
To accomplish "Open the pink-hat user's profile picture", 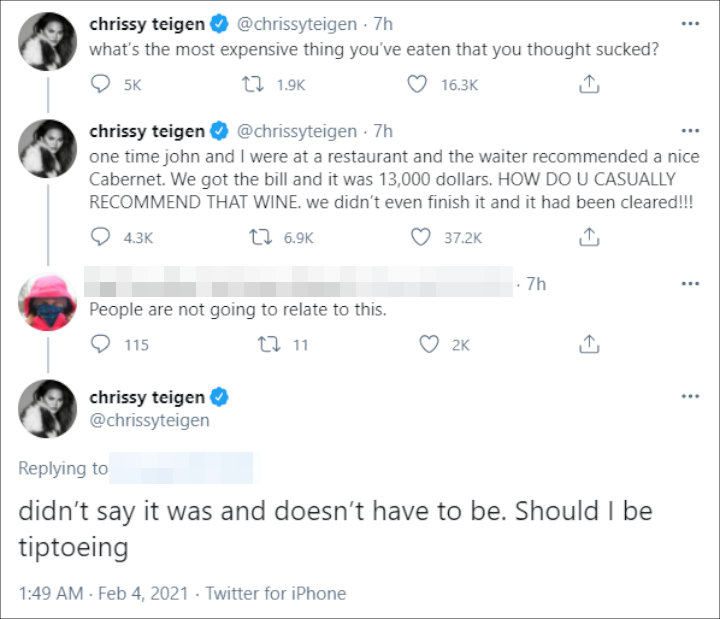I will (47, 302).
